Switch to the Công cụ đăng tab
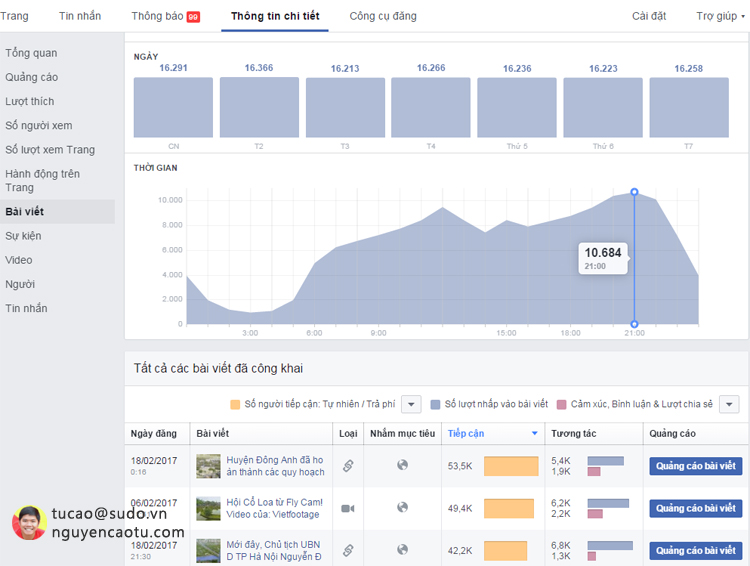 click(x=383, y=16)
